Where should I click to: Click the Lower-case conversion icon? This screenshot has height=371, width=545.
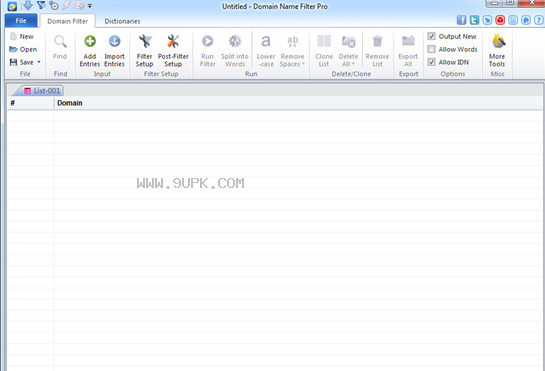pyautogui.click(x=266, y=41)
